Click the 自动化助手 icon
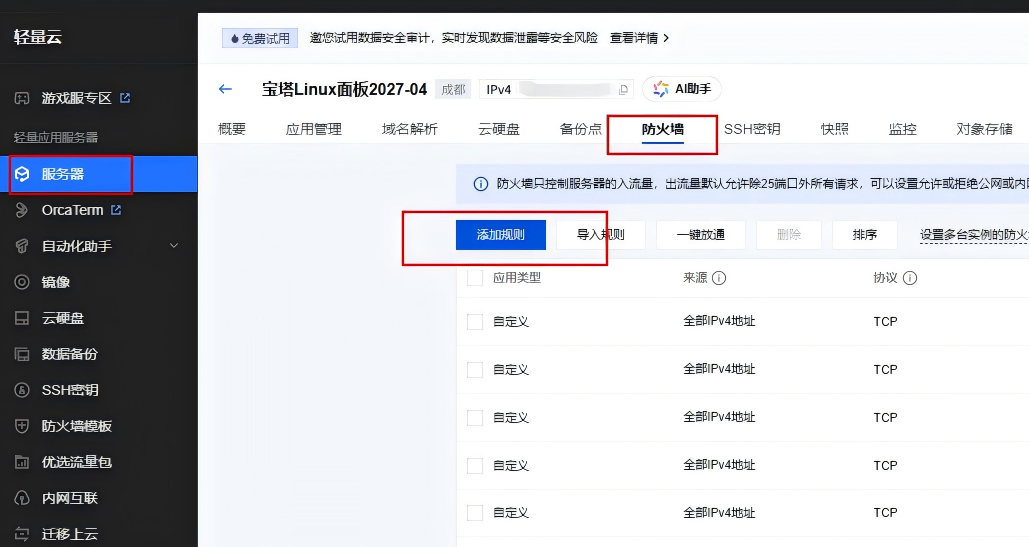 pyautogui.click(x=22, y=246)
